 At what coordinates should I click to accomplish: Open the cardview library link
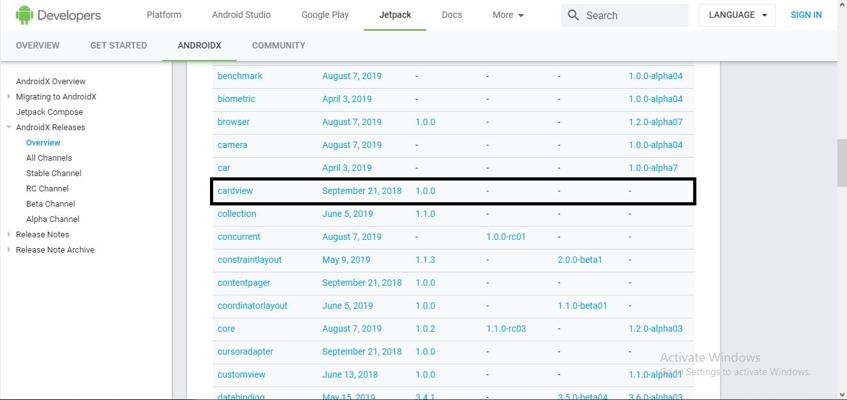pyautogui.click(x=235, y=191)
